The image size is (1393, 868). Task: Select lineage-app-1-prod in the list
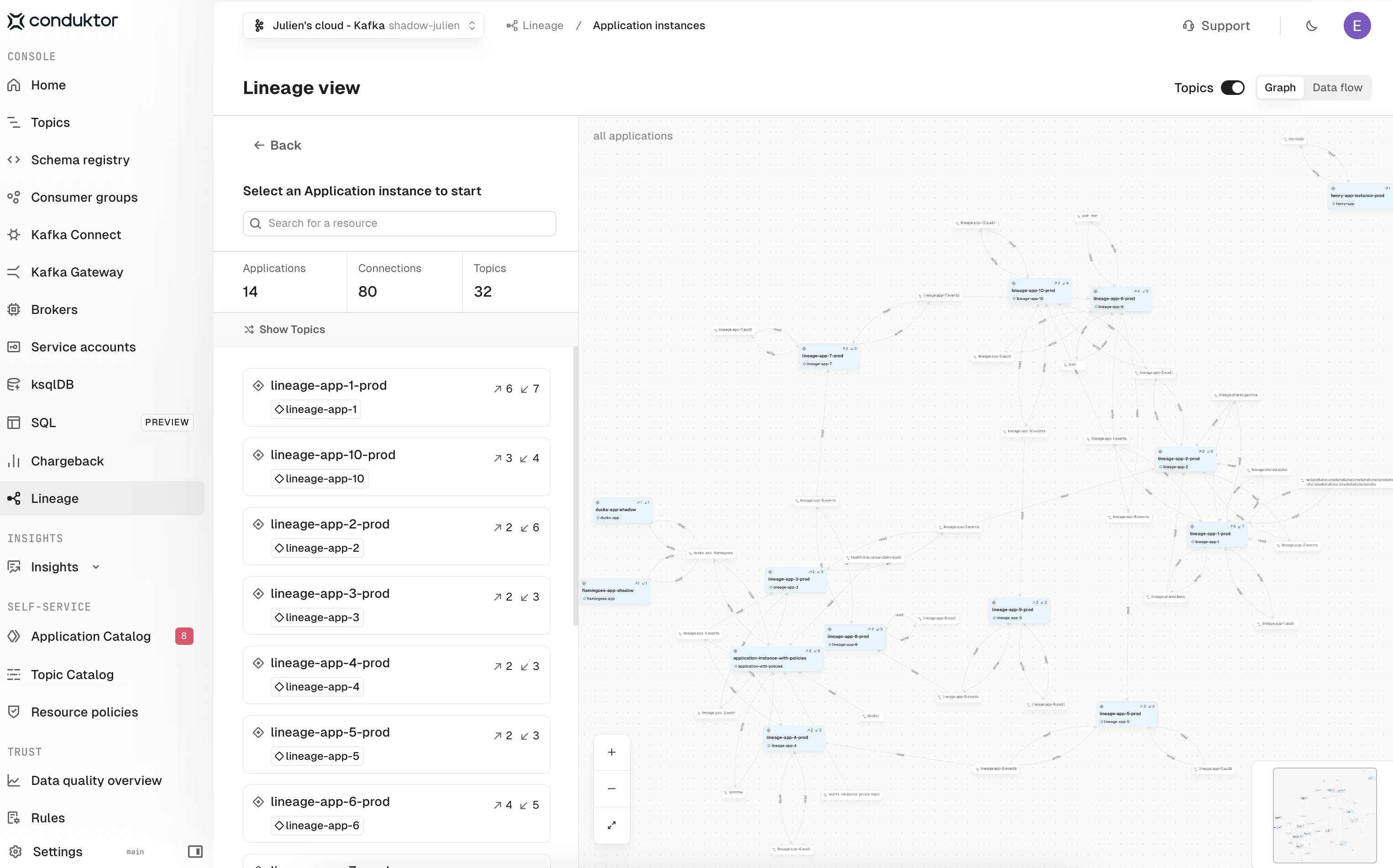(x=397, y=397)
